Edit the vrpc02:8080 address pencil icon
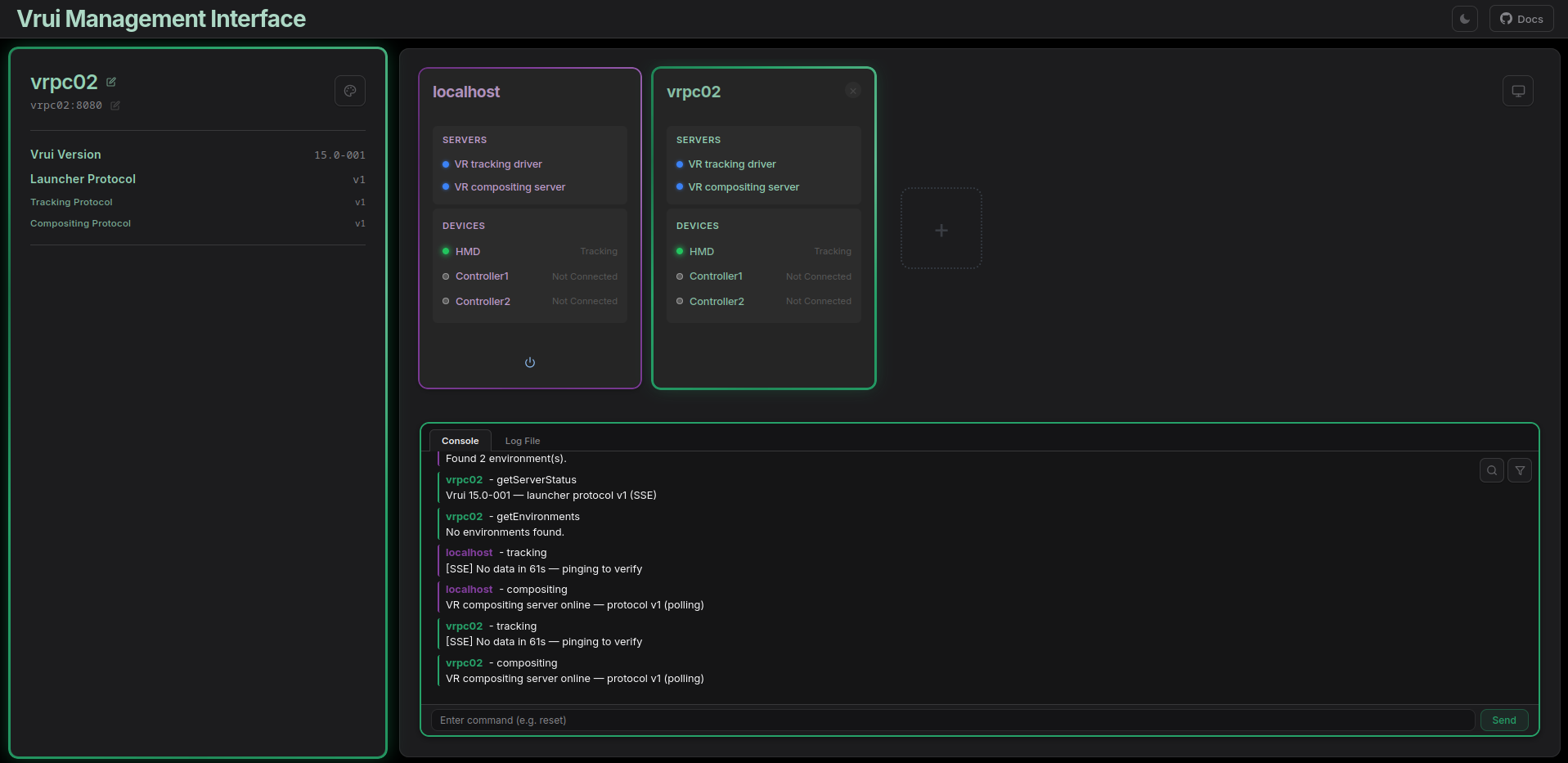The height and width of the screenshot is (763, 1568). (x=115, y=105)
